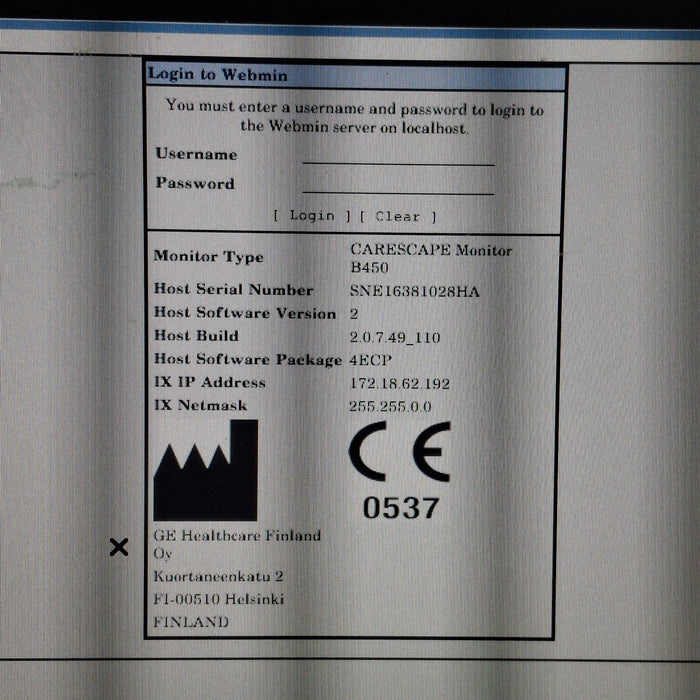This screenshot has width=700, height=700.
Task: Click the 'CARESCAPE Monitor B450' text
Action: 431,258
